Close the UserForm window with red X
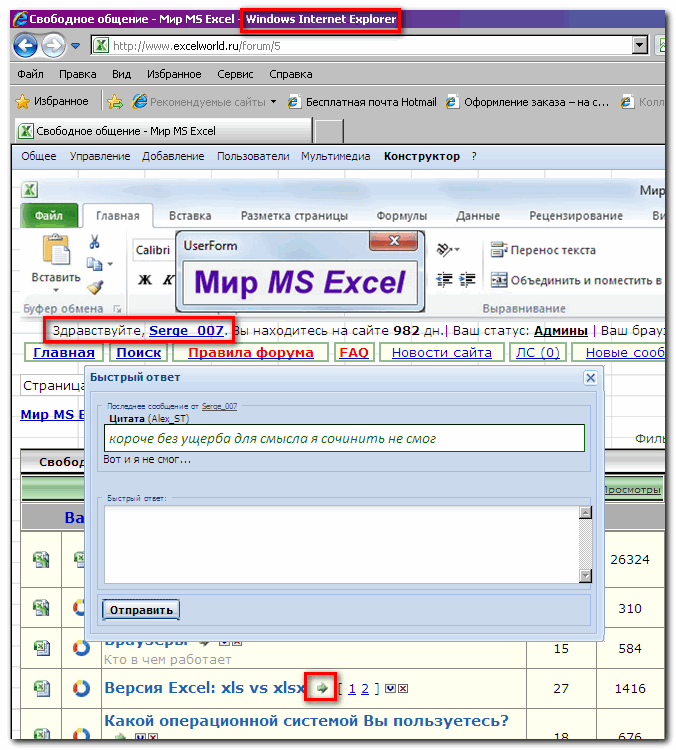The height and width of the screenshot is (750, 676). coord(394,241)
